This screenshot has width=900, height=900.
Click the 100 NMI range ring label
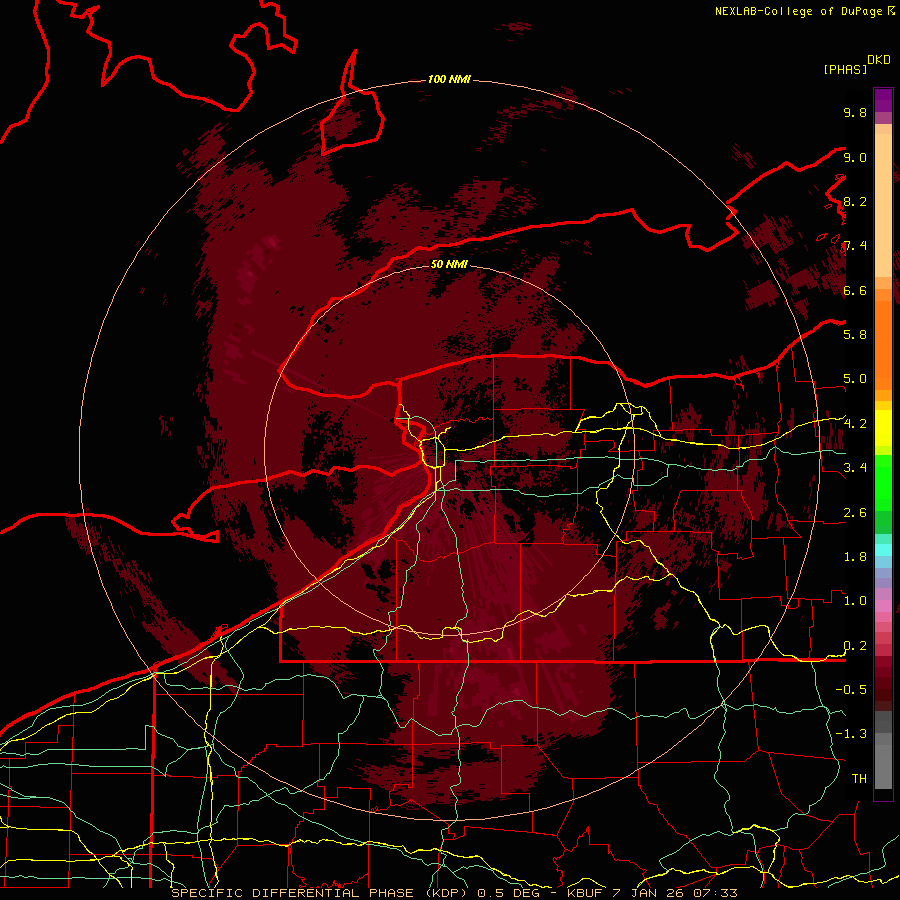(449, 79)
